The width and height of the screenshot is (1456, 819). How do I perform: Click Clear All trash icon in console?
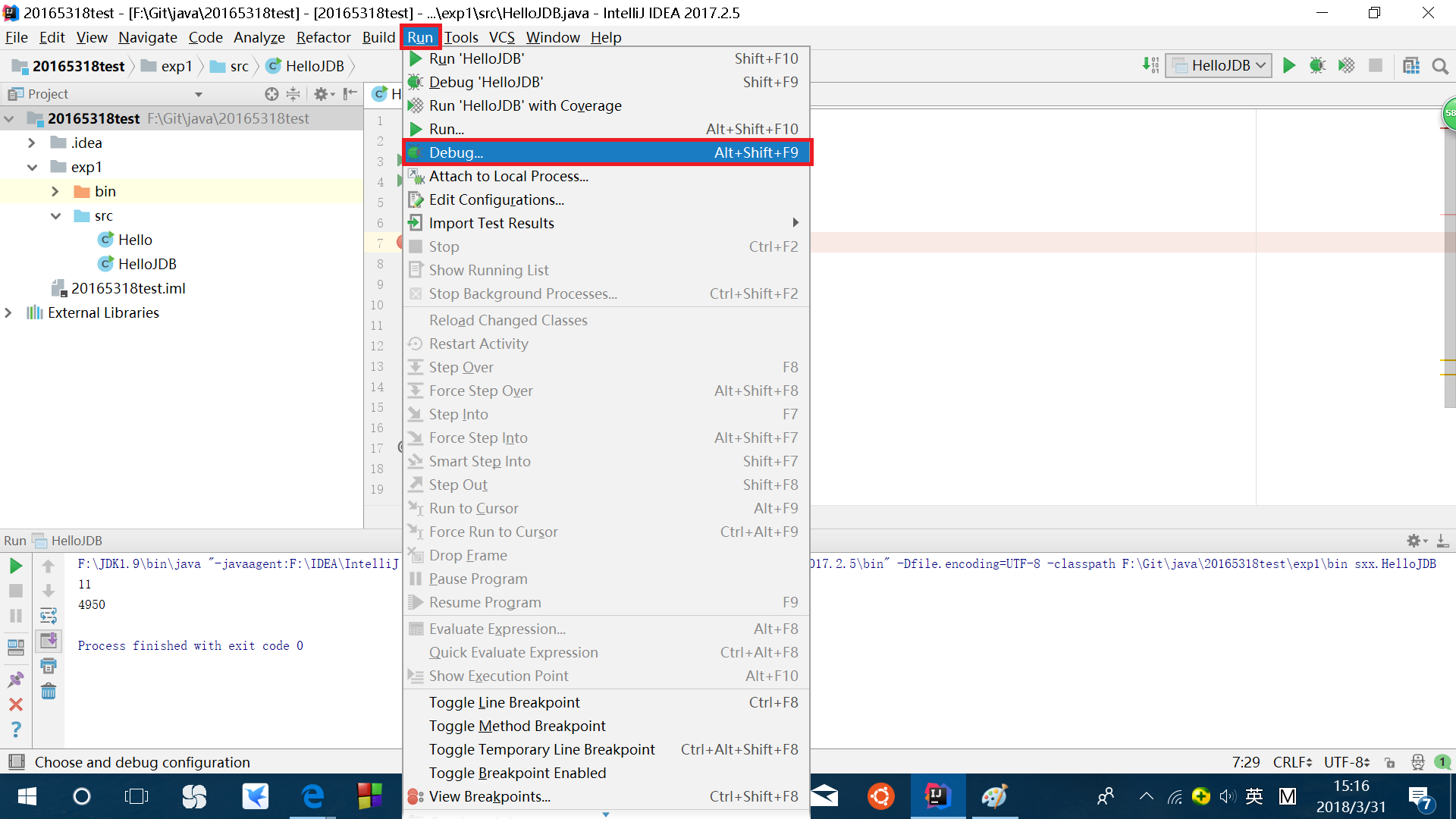click(x=49, y=691)
